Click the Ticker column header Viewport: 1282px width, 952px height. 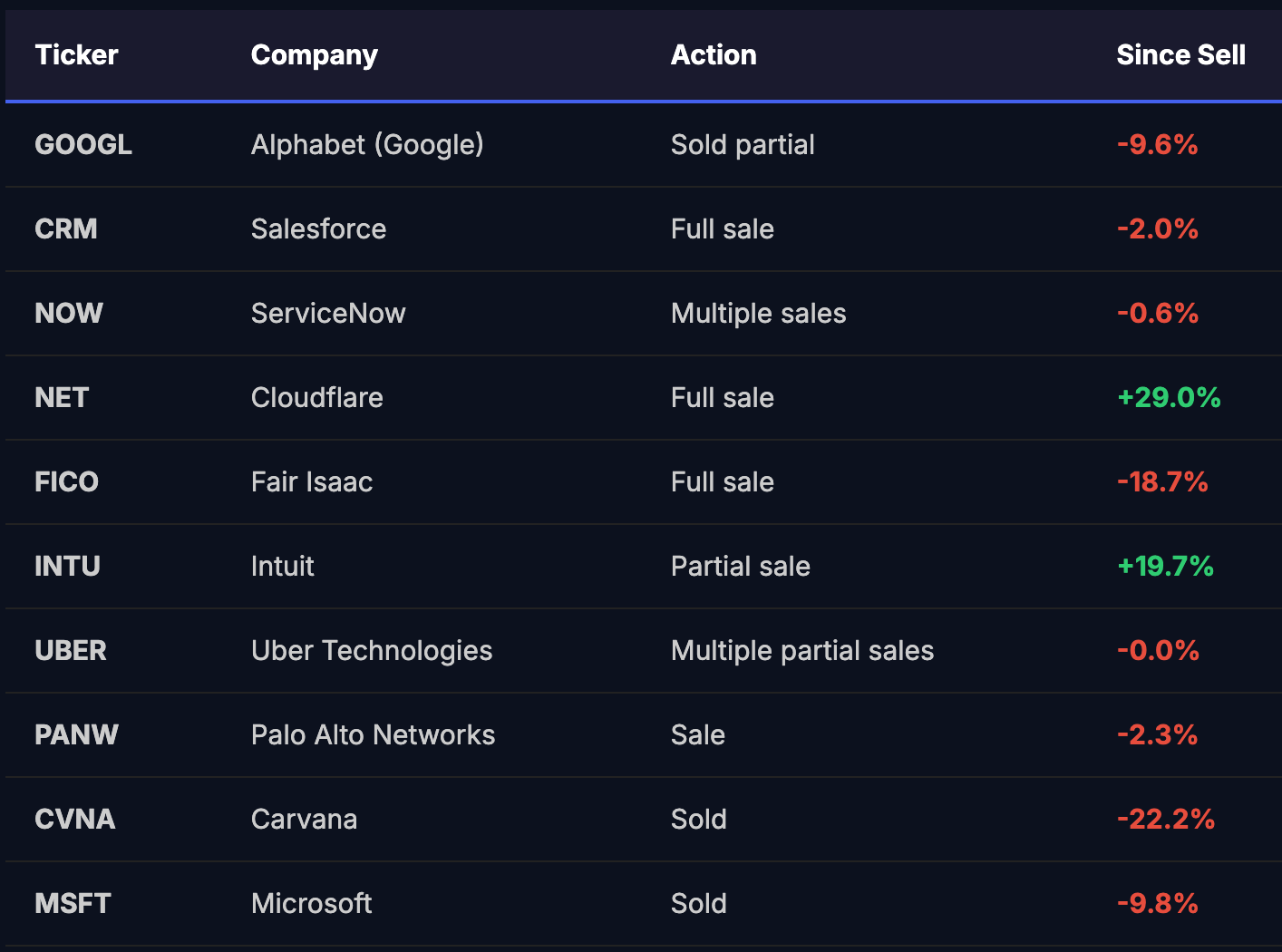(x=76, y=55)
